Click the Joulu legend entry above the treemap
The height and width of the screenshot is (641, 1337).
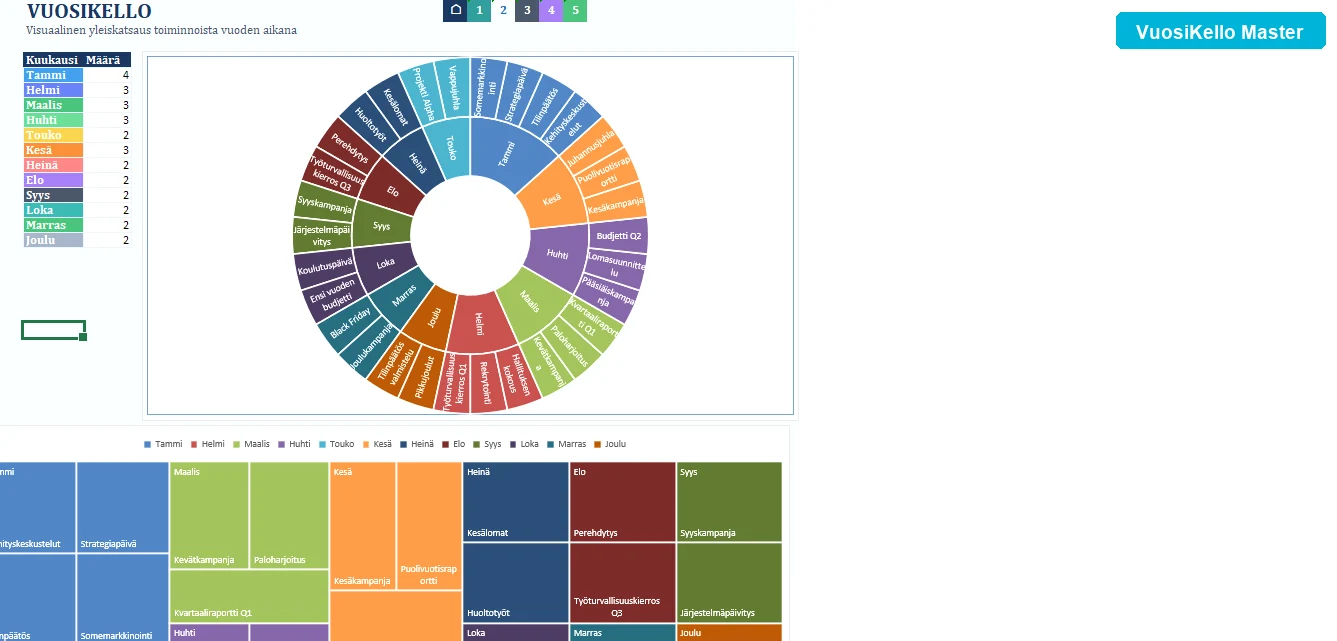click(x=609, y=444)
